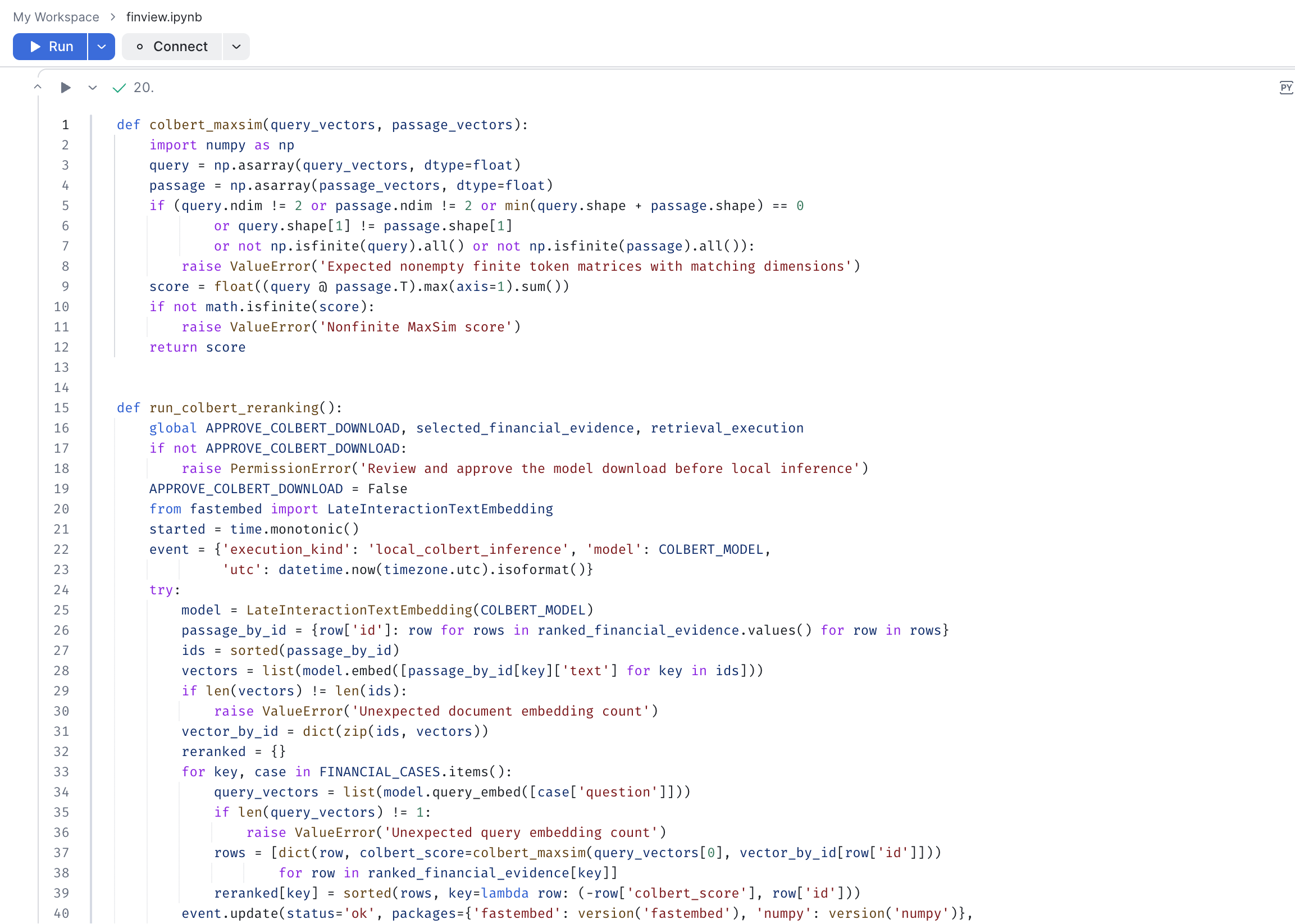The width and height of the screenshot is (1295, 924).
Task: Run cell 20 with the play icon
Action: (65, 88)
